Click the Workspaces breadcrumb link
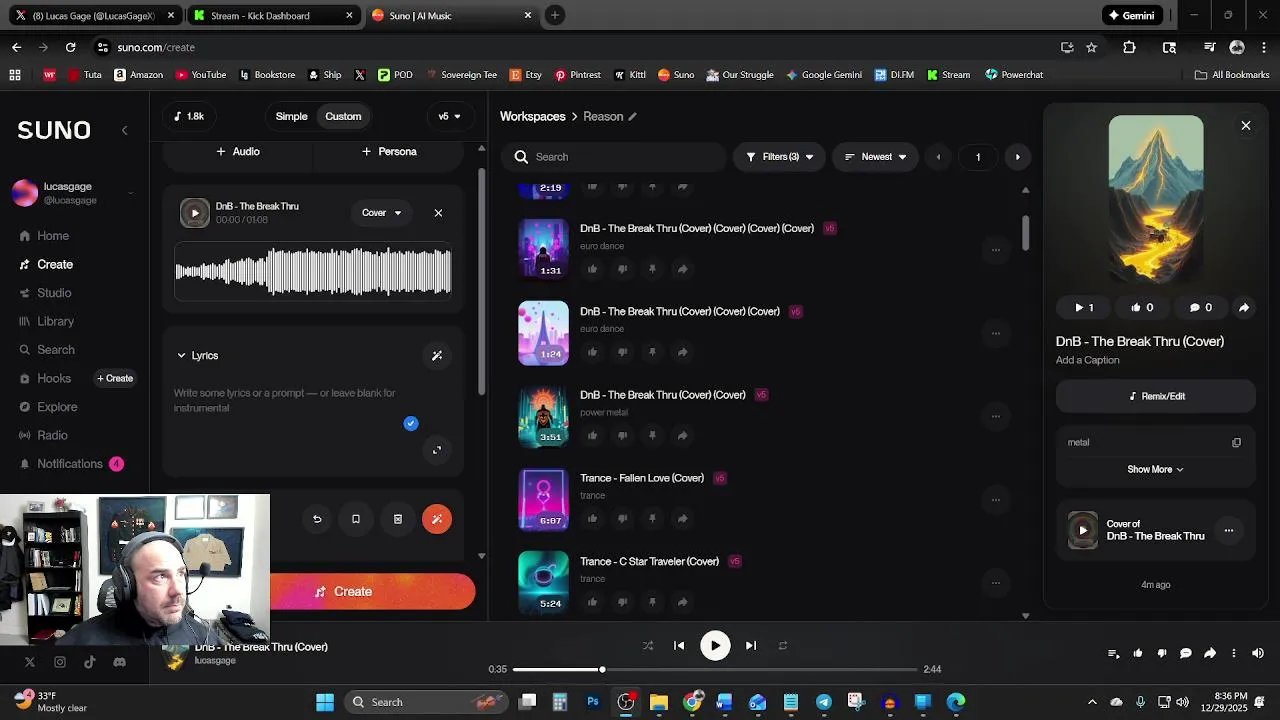1280x720 pixels. coord(533,117)
